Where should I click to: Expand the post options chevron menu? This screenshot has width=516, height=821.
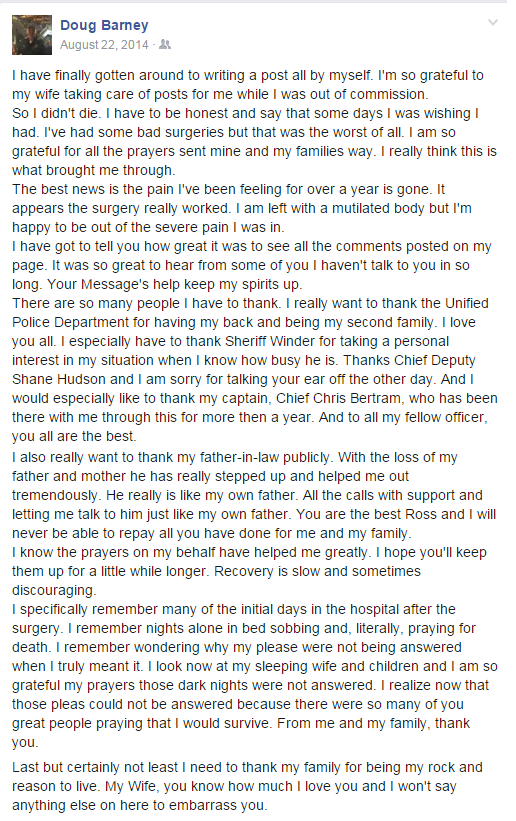click(492, 23)
